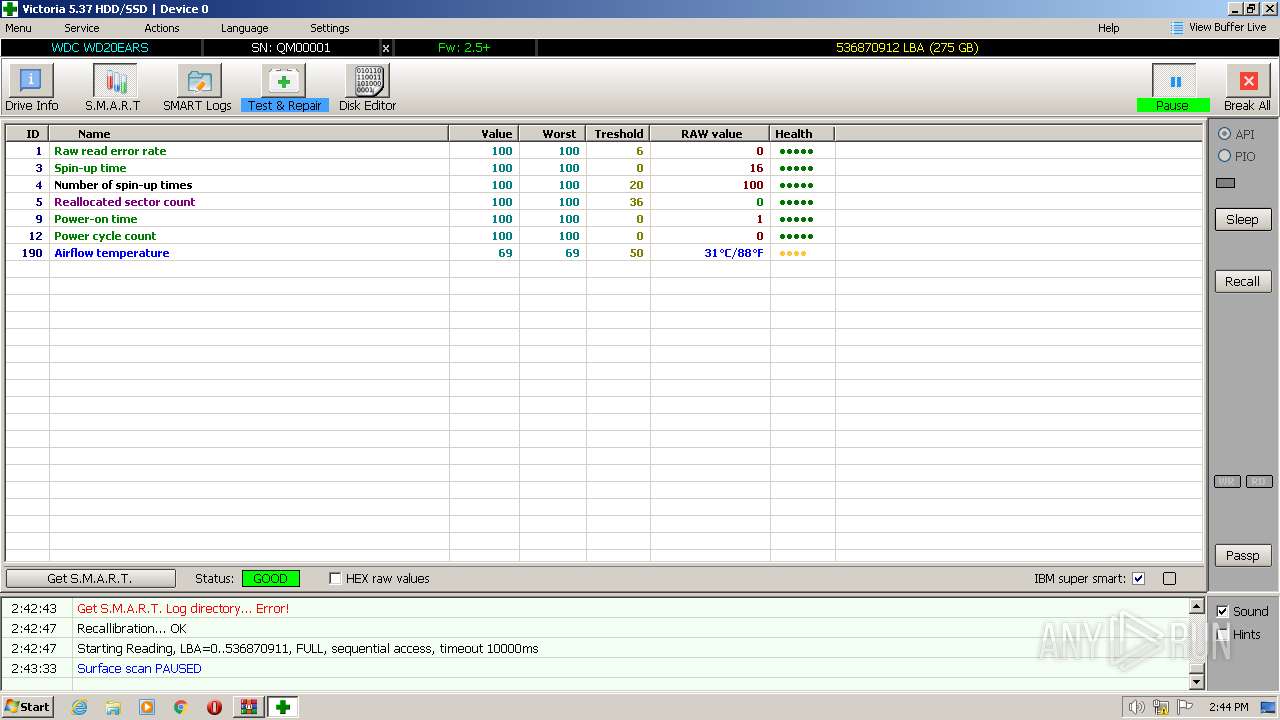Viewport: 1280px width, 720px height.
Task: Click Victoria green cross taskbar button
Action: tap(282, 707)
